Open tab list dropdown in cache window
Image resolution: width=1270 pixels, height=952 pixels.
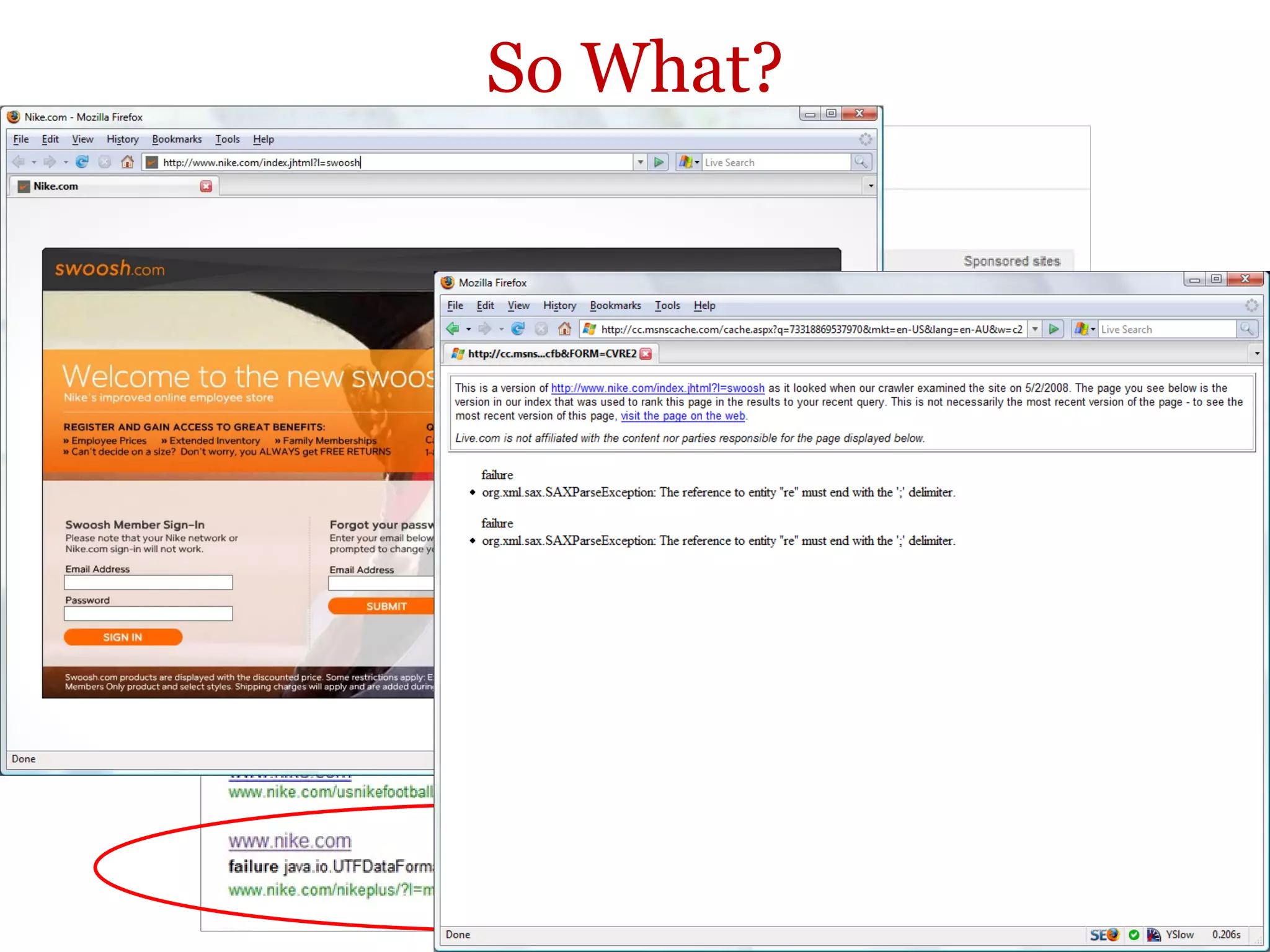tap(1256, 354)
